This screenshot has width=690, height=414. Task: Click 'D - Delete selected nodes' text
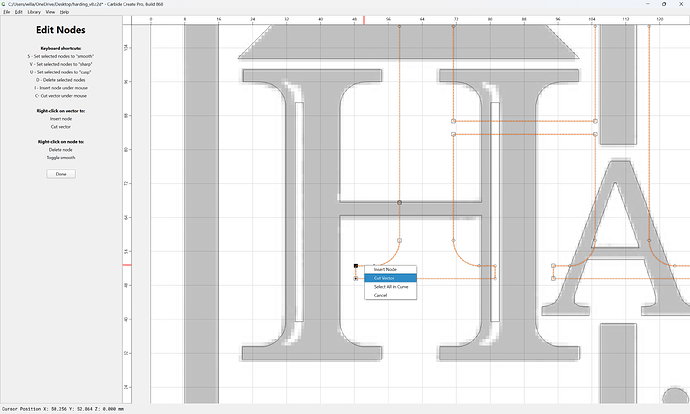tap(61, 80)
